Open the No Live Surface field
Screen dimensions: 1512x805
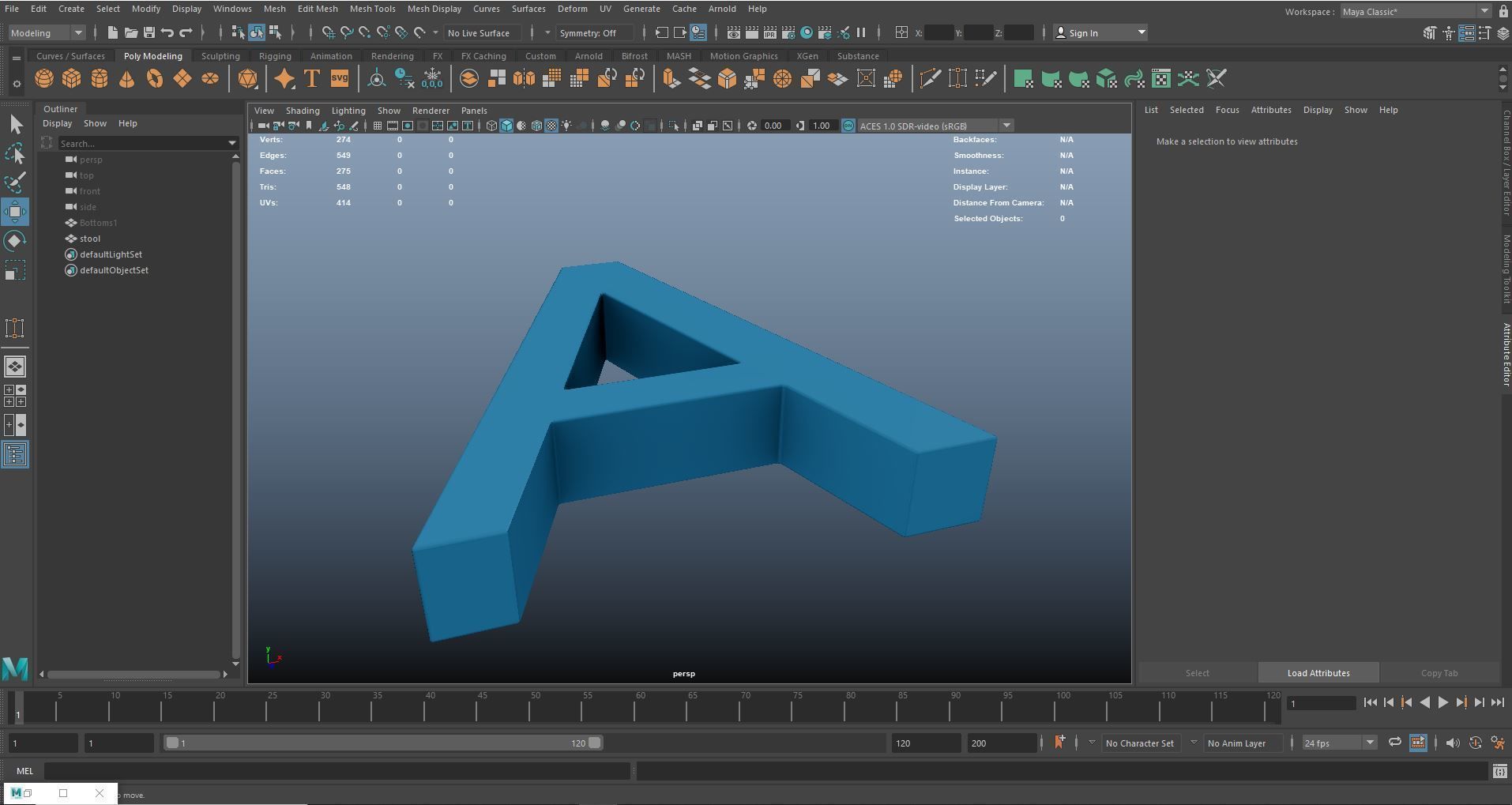[482, 32]
